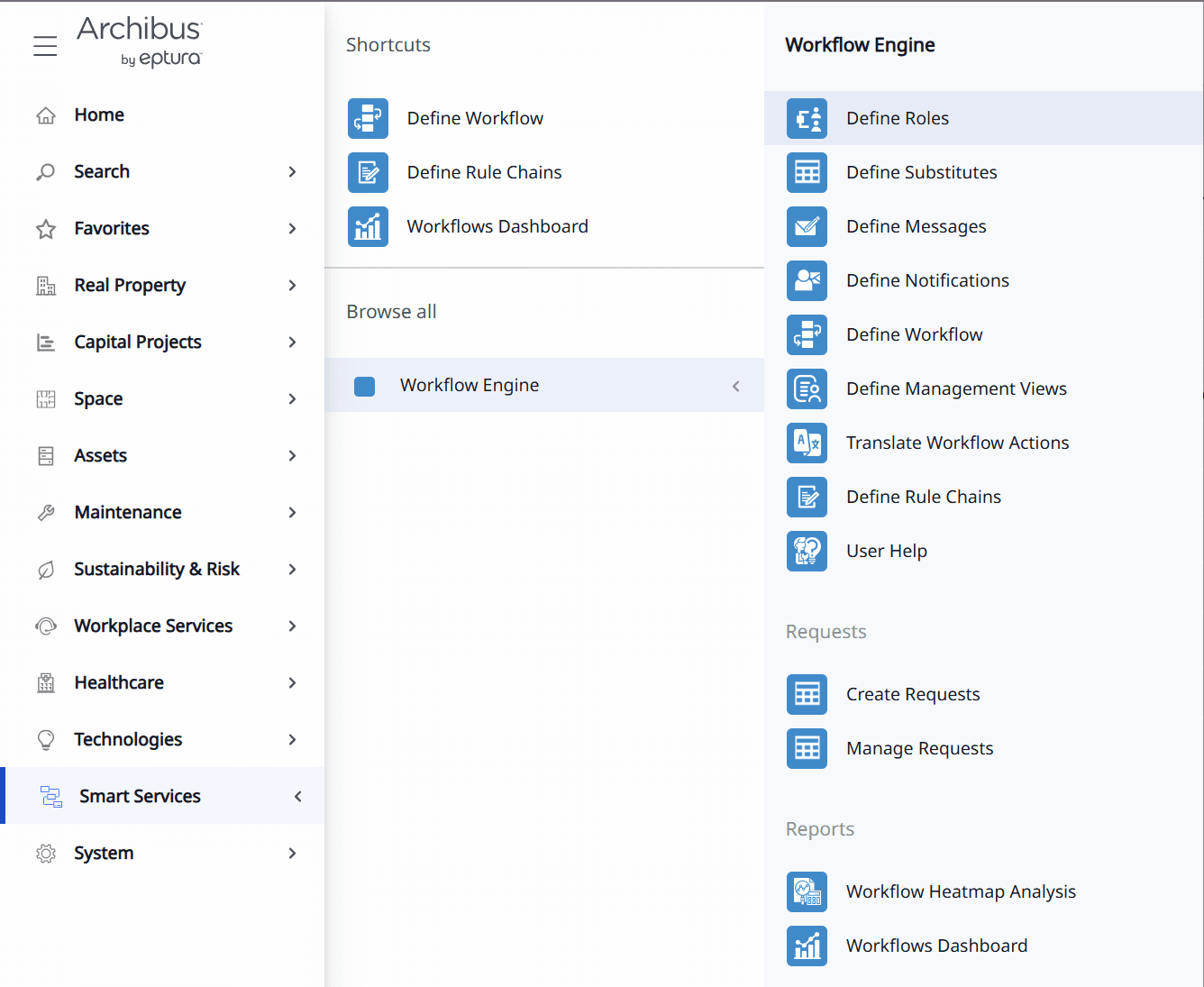Expand the Sustainability & Risk chevron
This screenshot has width=1204, height=987.
click(x=292, y=570)
